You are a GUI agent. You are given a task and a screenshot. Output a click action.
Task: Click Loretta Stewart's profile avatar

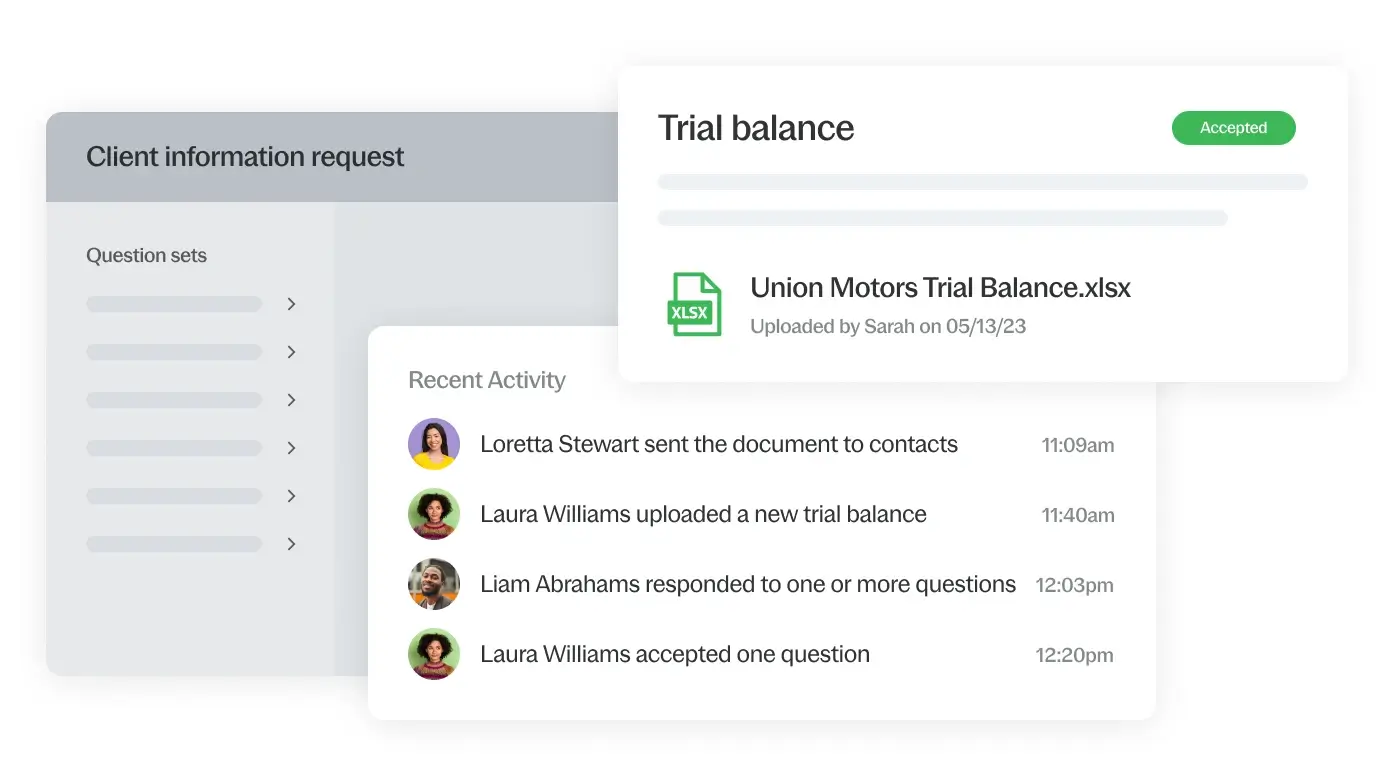coord(434,444)
